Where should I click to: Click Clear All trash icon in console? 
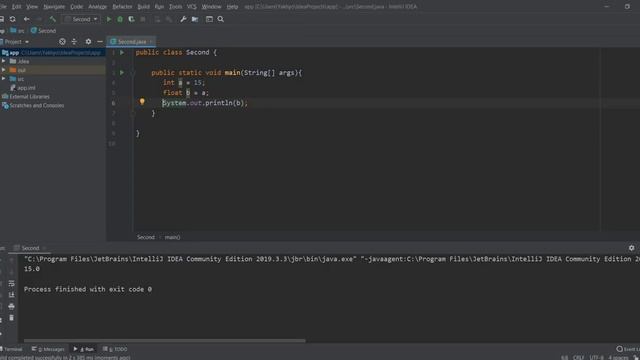click(x=11, y=318)
